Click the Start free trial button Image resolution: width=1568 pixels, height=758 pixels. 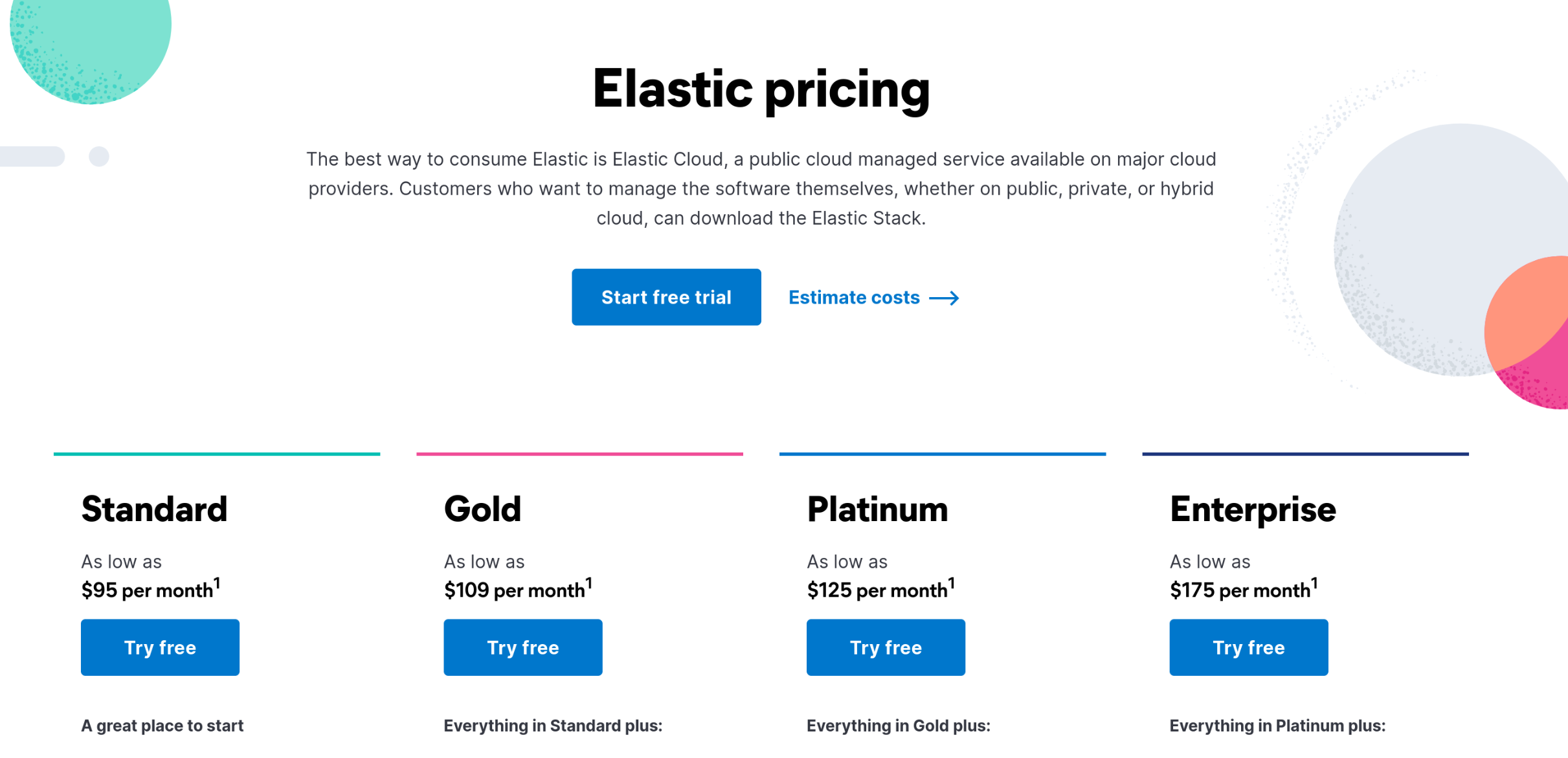[666, 297]
